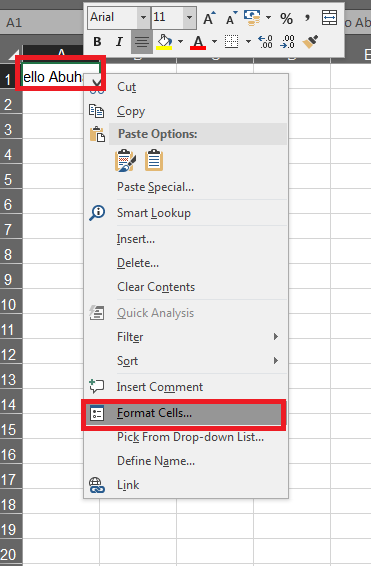
Task: Select Paste Values clipboard icon
Action: tap(154, 160)
